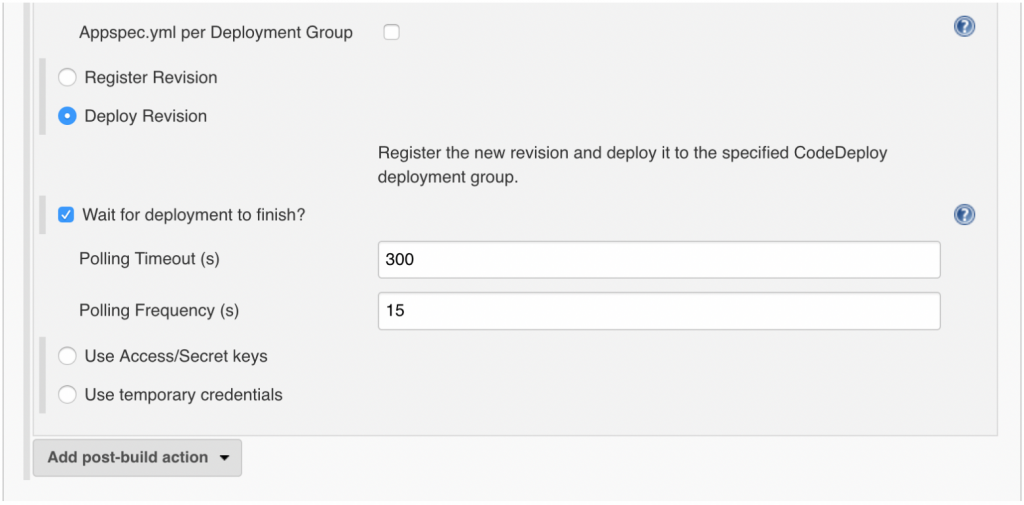Click the Appspec.yml per Deployment Group label
This screenshot has width=1024, height=505.
216,32
